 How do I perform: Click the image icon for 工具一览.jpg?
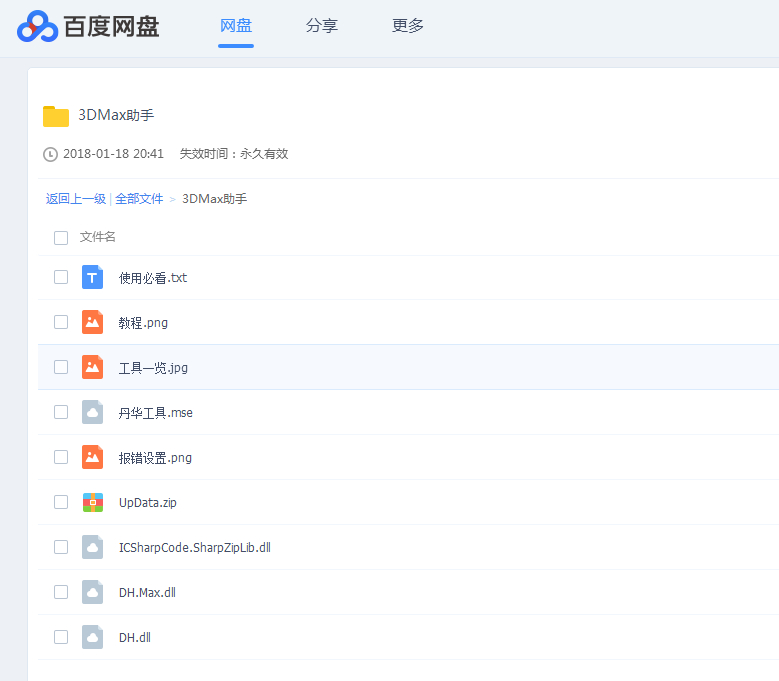92,367
